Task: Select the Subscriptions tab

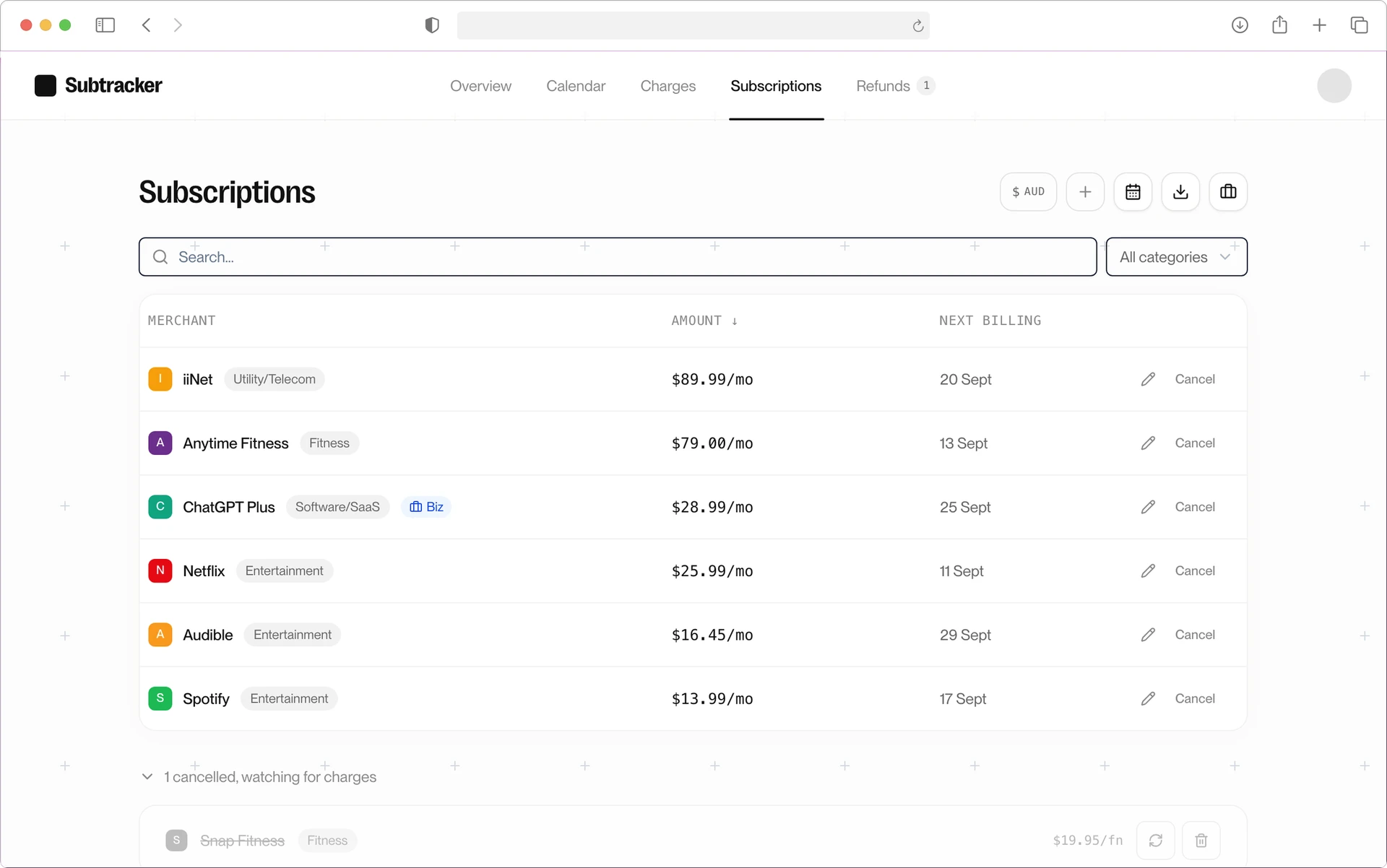Action: pos(776,86)
